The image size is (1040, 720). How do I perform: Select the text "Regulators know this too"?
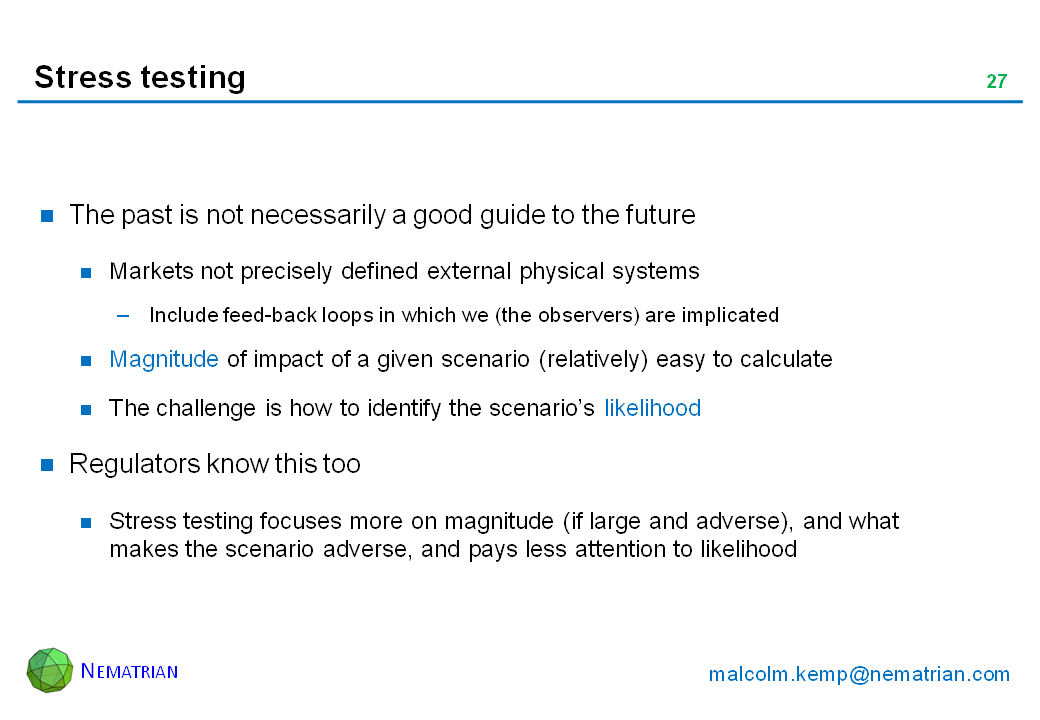point(215,464)
